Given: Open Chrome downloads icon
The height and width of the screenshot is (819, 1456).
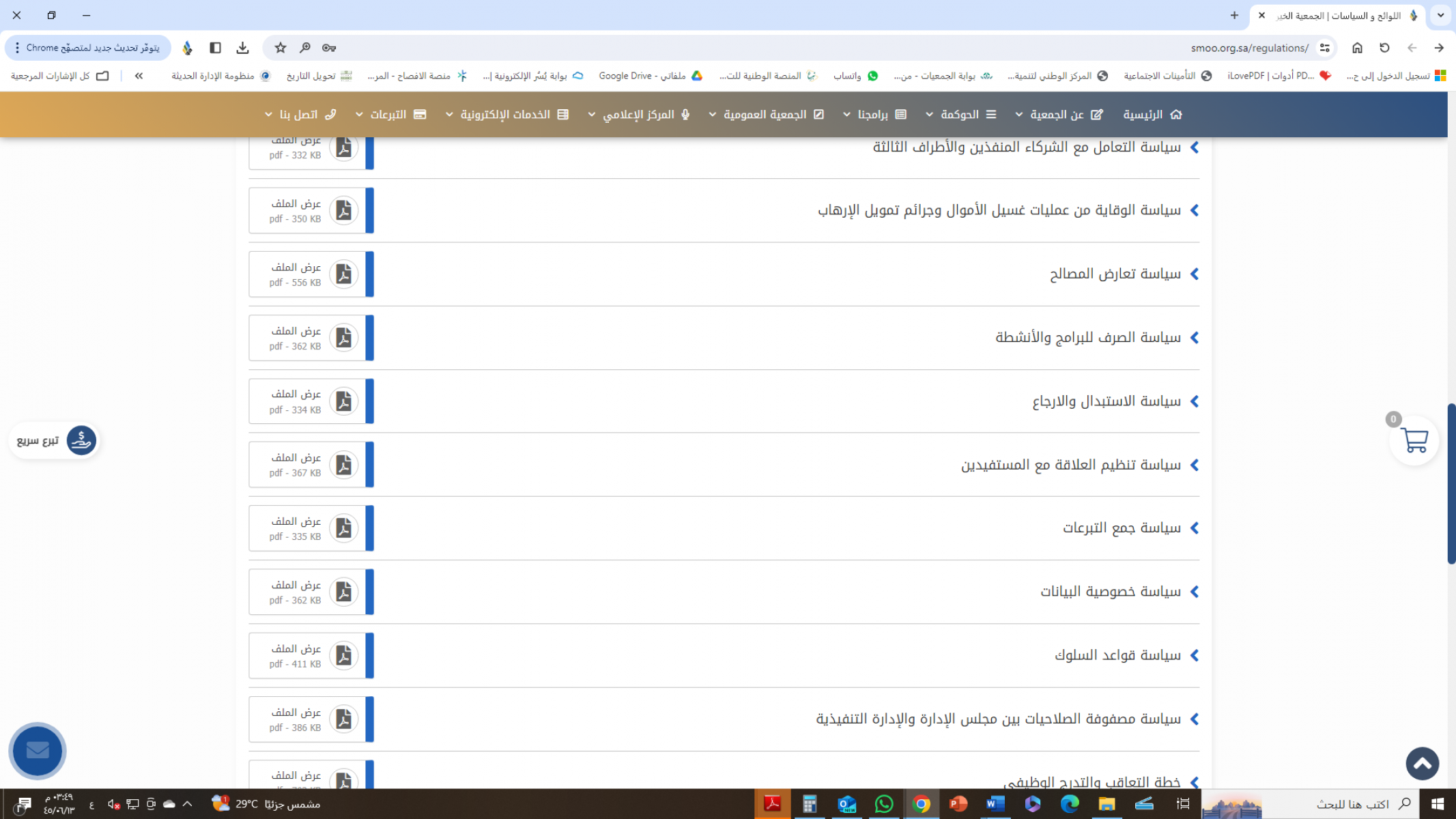Looking at the screenshot, I should coord(242,48).
